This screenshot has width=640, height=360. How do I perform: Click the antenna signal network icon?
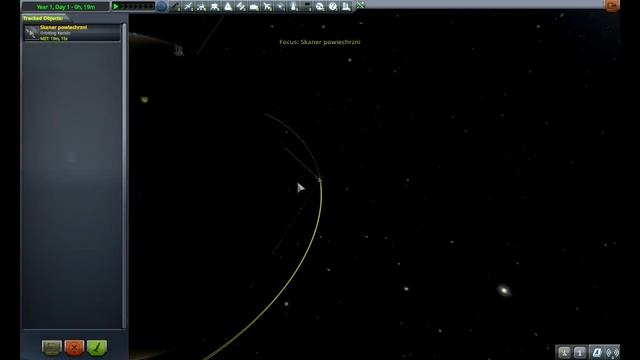point(612,352)
